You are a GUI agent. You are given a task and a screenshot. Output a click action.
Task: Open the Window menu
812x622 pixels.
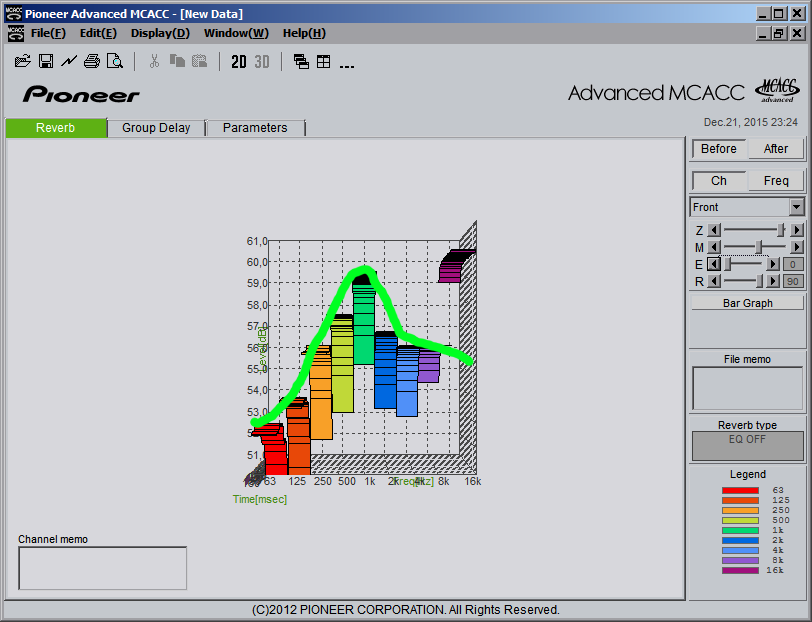[x=236, y=33]
